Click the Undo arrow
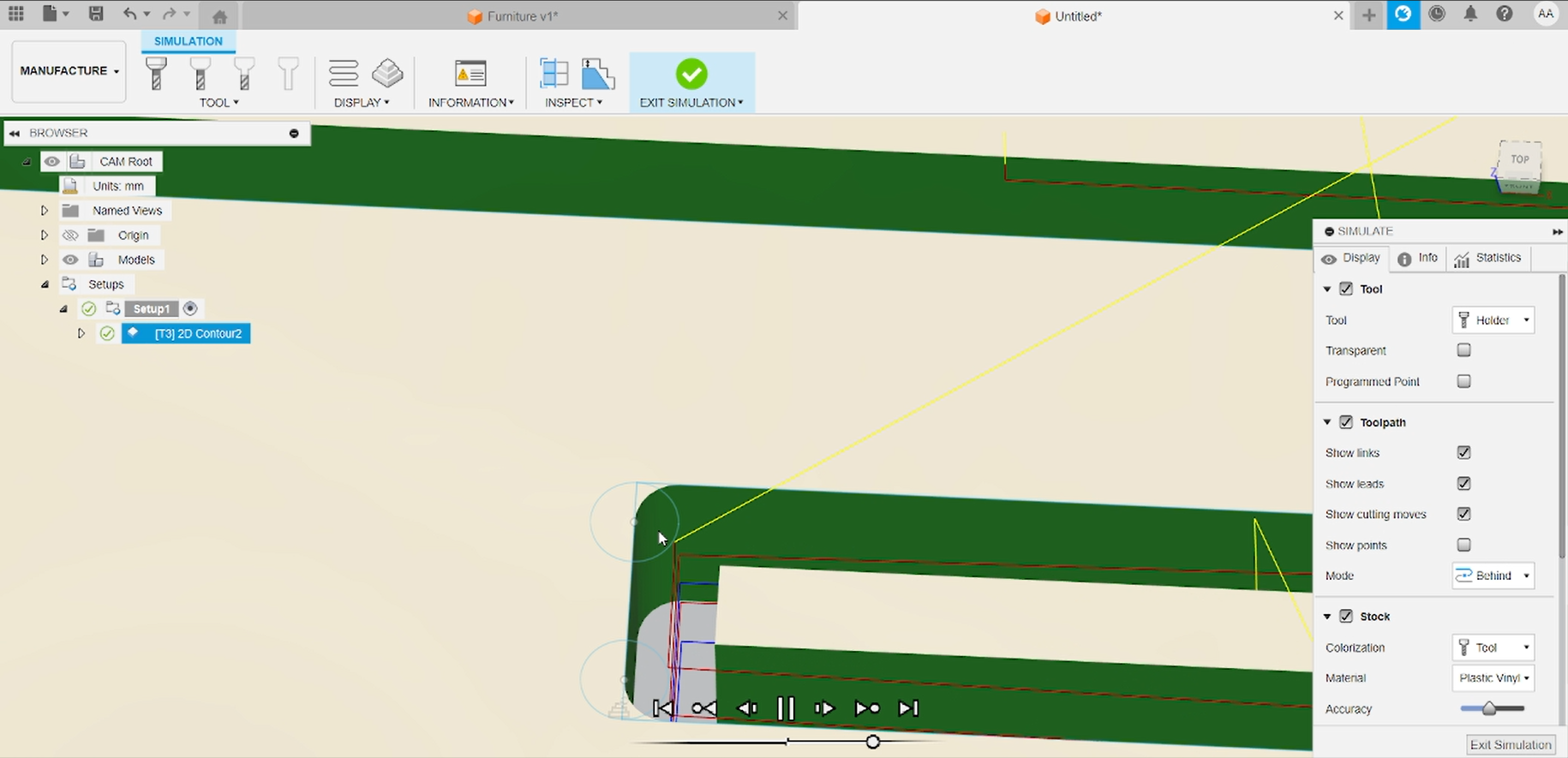Image resolution: width=1568 pixels, height=758 pixels. [x=130, y=14]
